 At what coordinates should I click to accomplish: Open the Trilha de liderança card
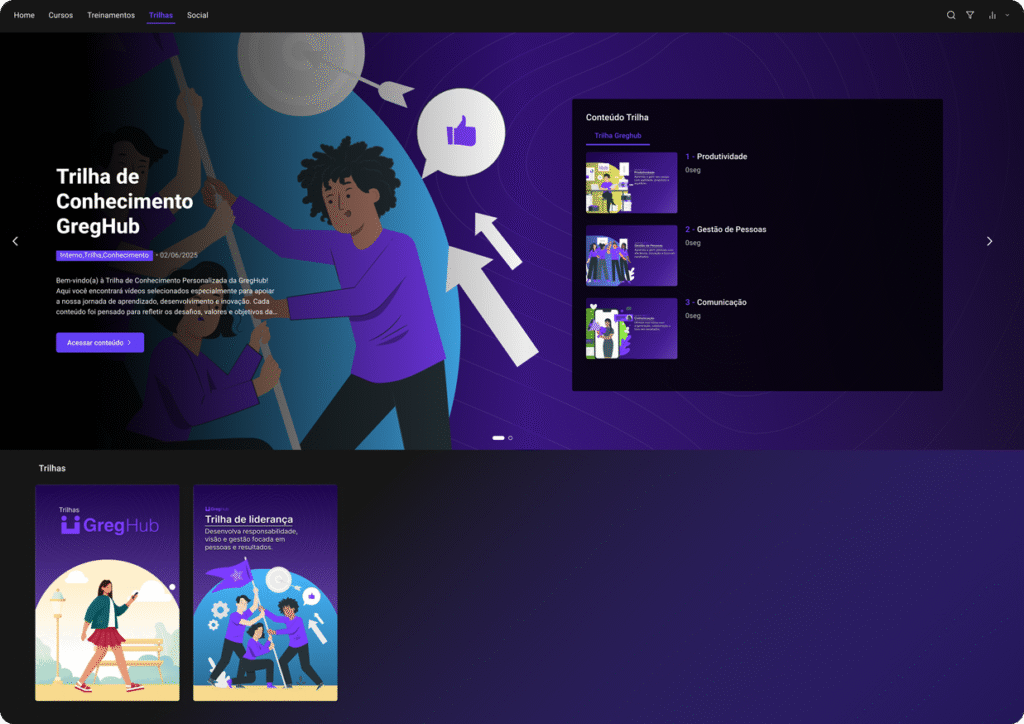coord(265,593)
